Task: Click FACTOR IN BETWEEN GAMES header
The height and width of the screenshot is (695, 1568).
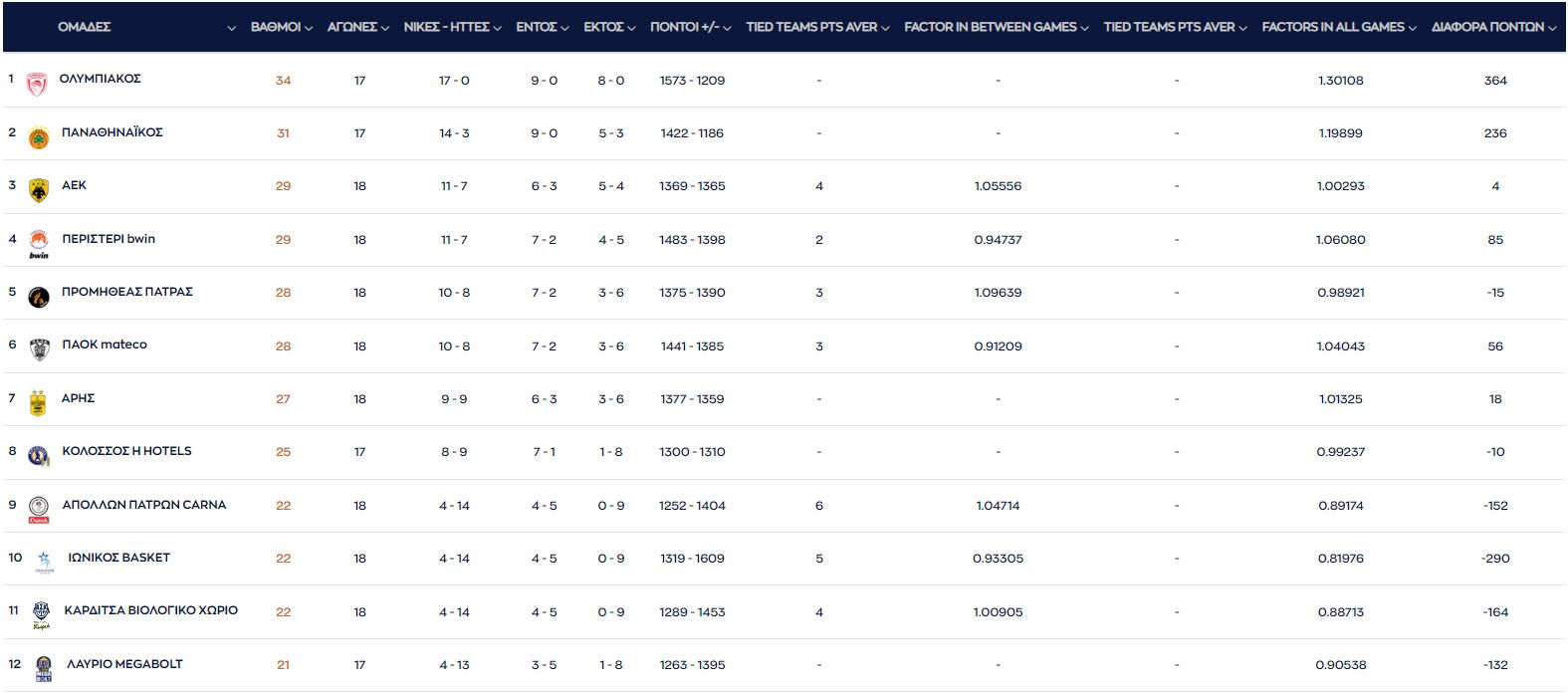Action: pos(990,27)
